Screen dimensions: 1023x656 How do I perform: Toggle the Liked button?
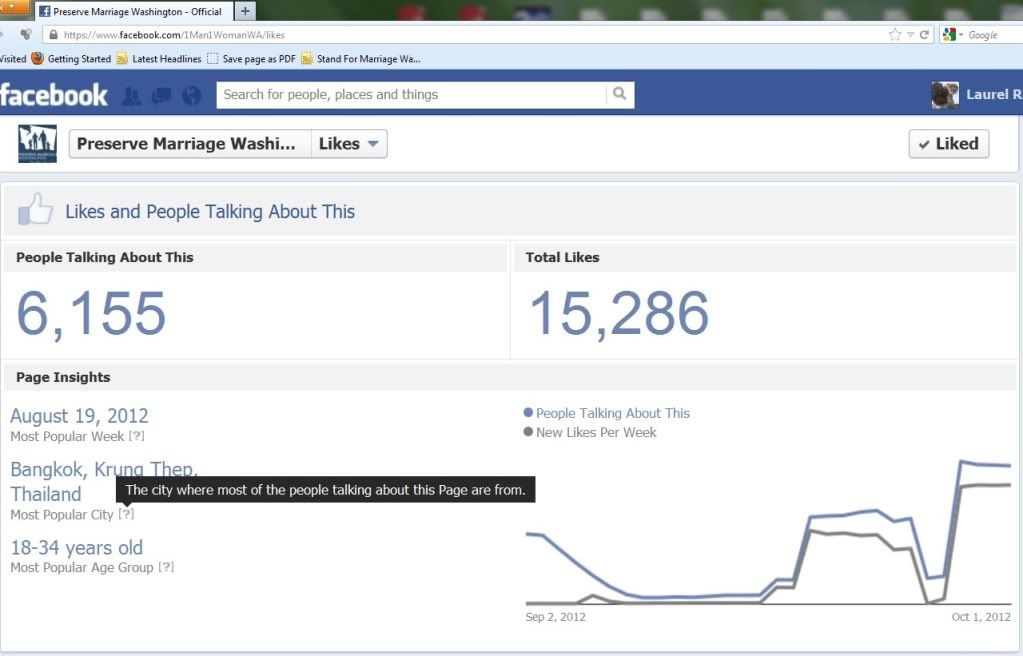click(x=949, y=144)
